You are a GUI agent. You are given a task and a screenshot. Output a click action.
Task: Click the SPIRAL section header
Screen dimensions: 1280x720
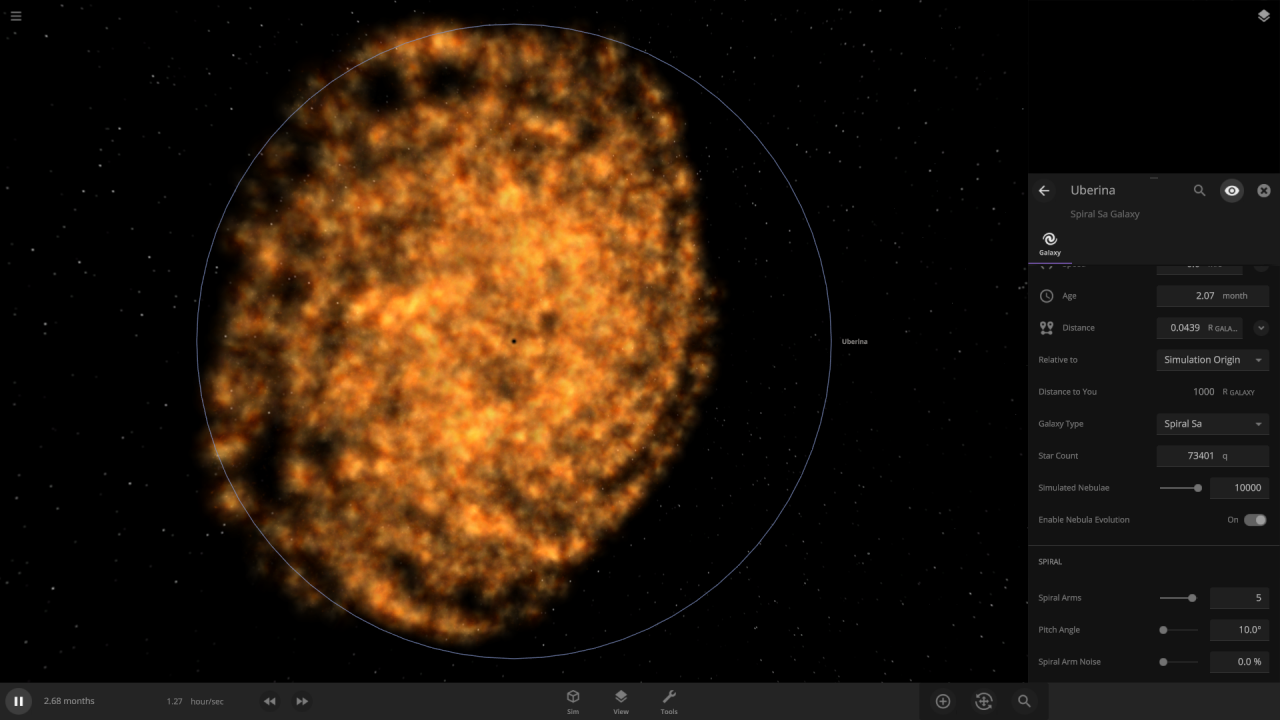coord(1050,562)
